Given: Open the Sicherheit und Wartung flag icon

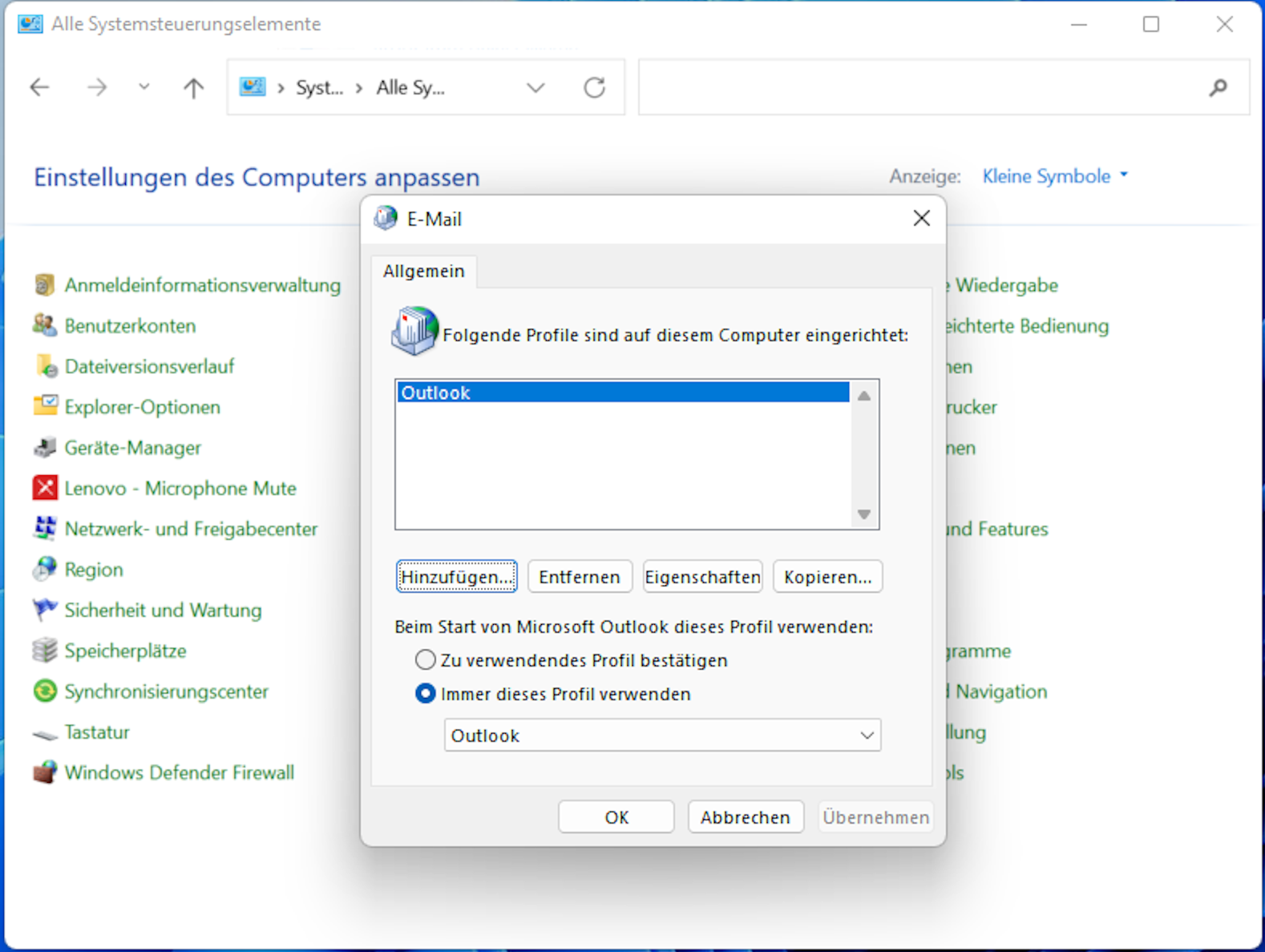Looking at the screenshot, I should 45,610.
